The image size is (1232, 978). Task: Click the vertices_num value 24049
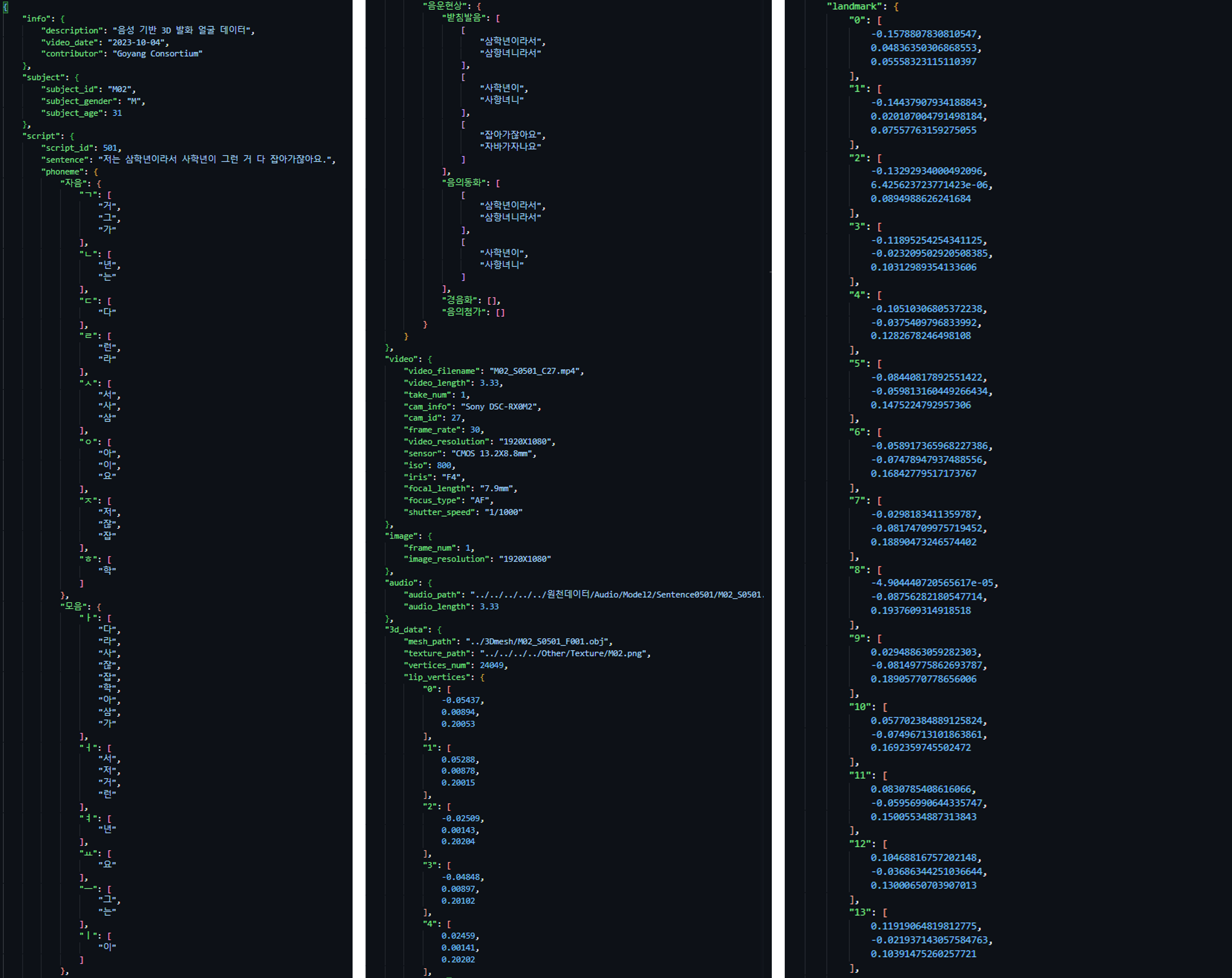pos(491,665)
